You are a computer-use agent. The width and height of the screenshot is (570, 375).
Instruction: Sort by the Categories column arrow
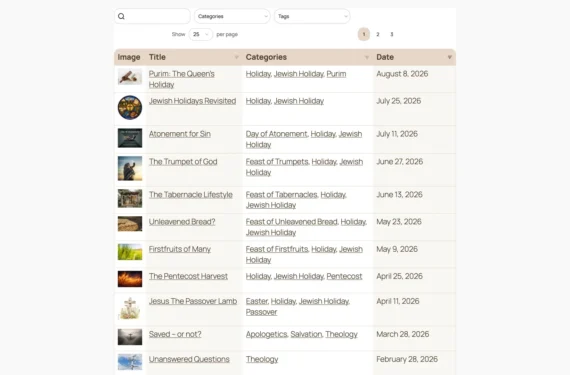[367, 57]
